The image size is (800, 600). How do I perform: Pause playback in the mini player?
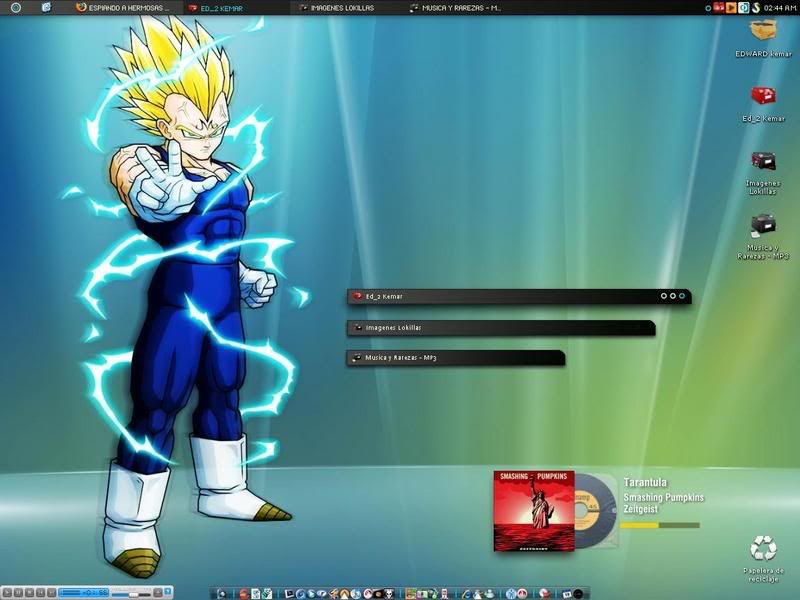point(18,593)
